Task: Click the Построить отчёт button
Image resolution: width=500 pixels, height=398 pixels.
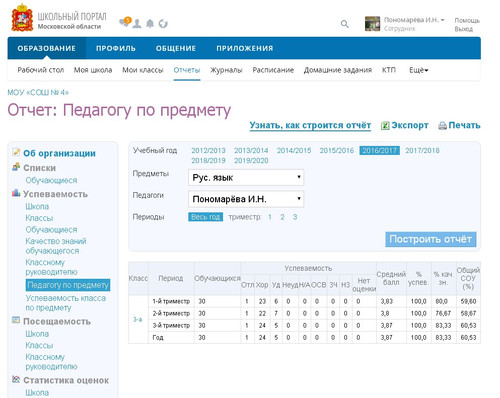Action: pos(431,239)
